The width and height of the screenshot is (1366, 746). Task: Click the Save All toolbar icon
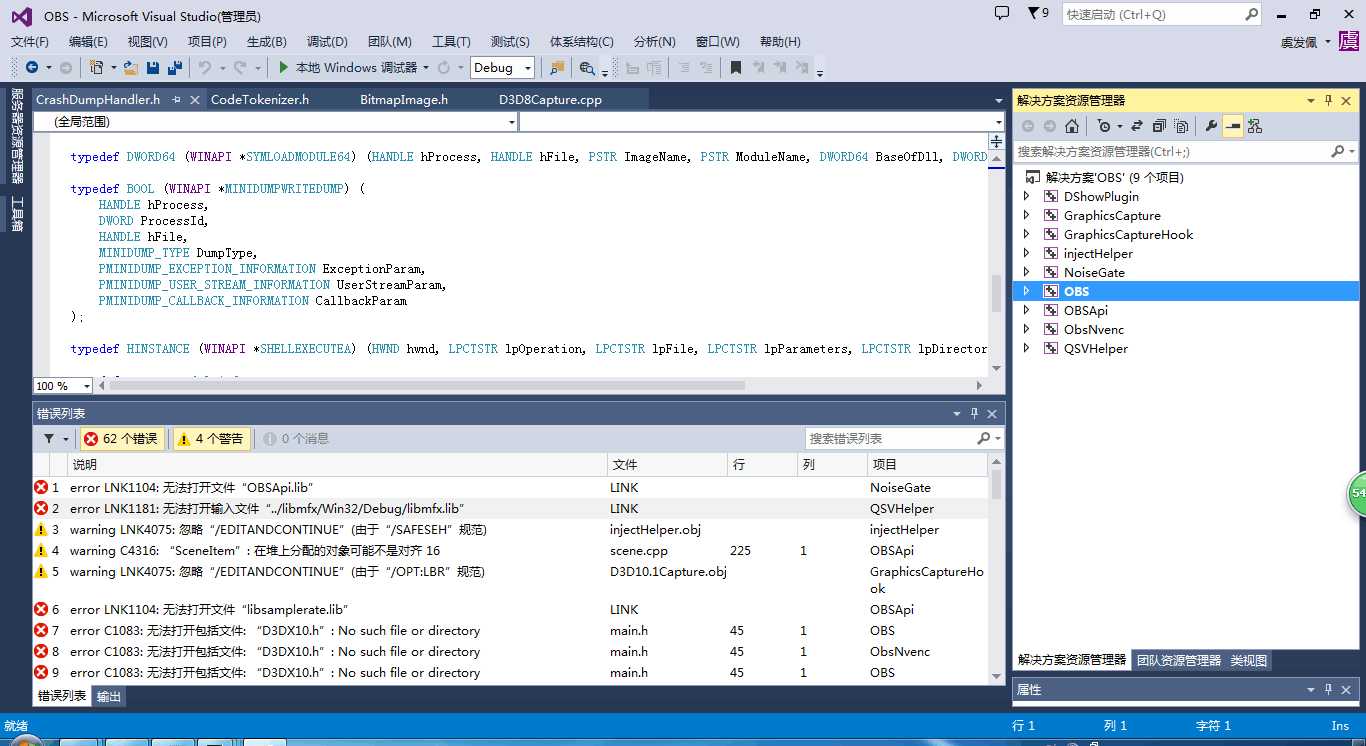[x=175, y=68]
